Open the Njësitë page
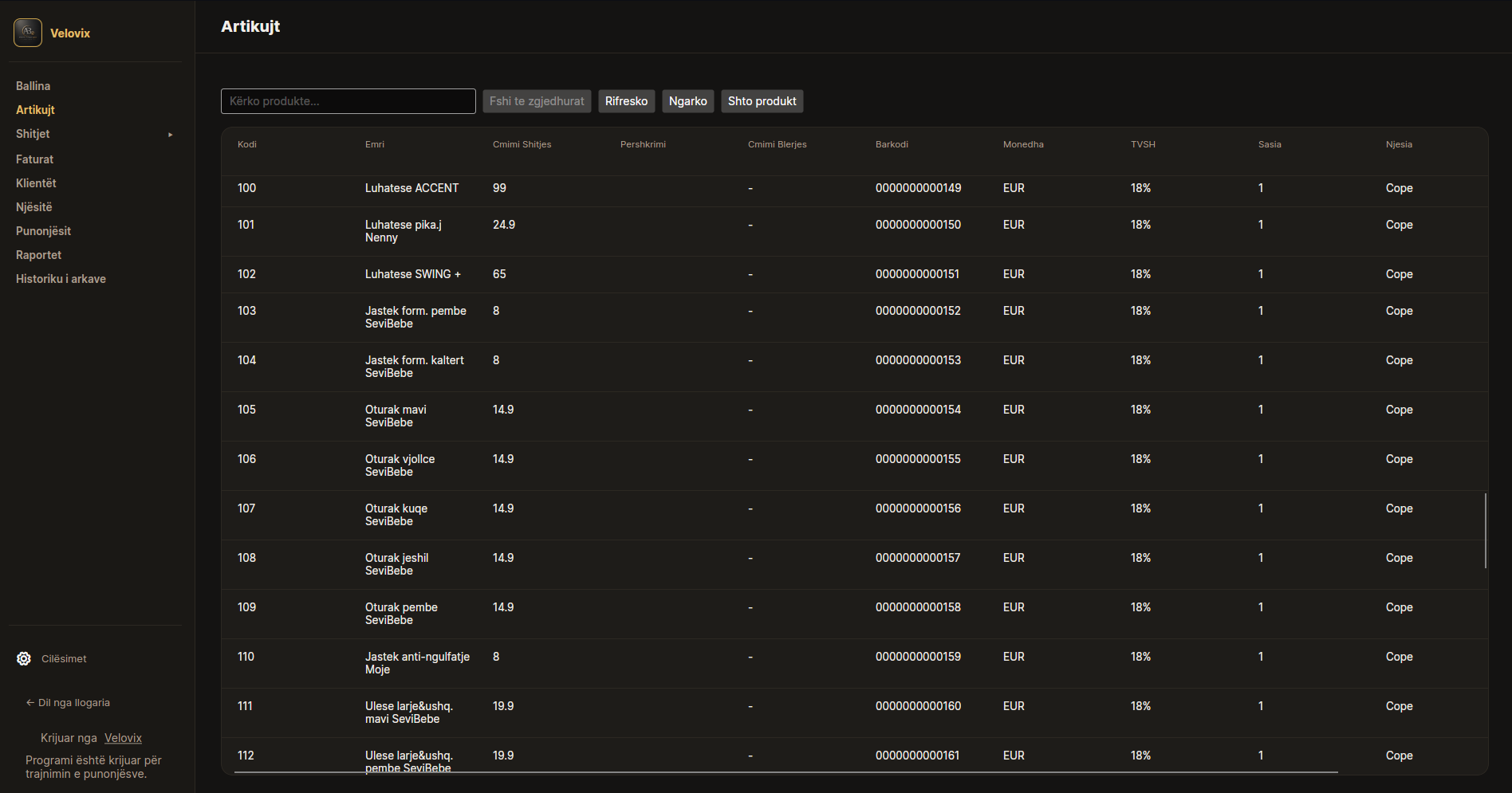This screenshot has width=1512, height=793. 33,207
